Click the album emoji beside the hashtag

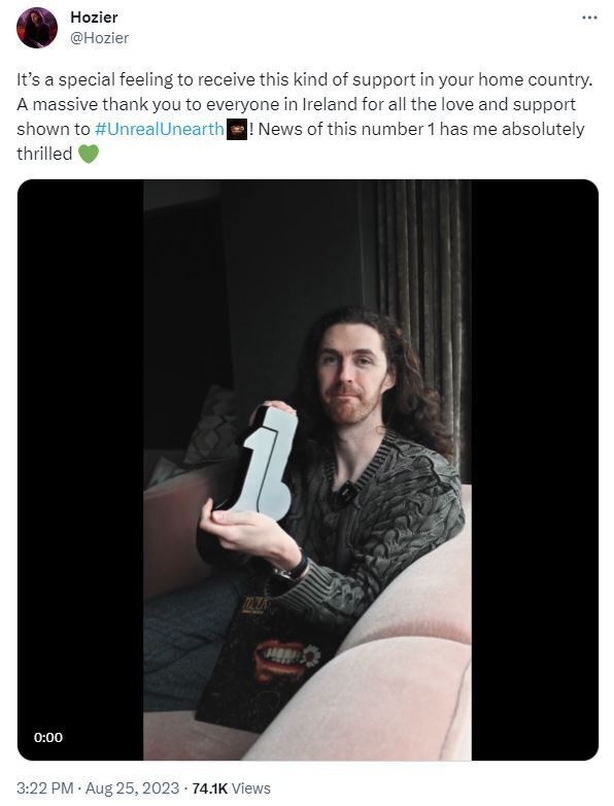tap(237, 130)
